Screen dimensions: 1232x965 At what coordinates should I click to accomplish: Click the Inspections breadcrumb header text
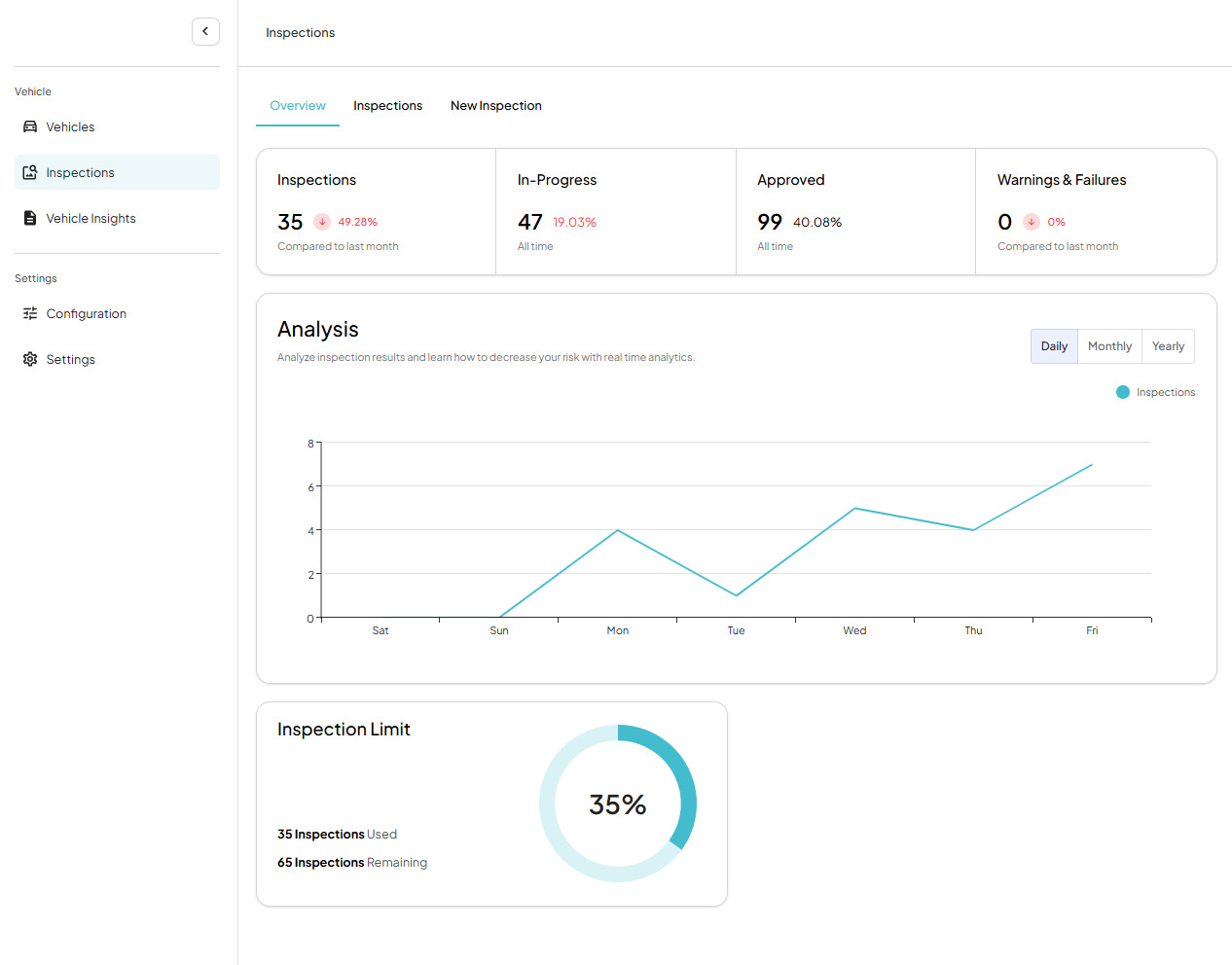coord(300,33)
